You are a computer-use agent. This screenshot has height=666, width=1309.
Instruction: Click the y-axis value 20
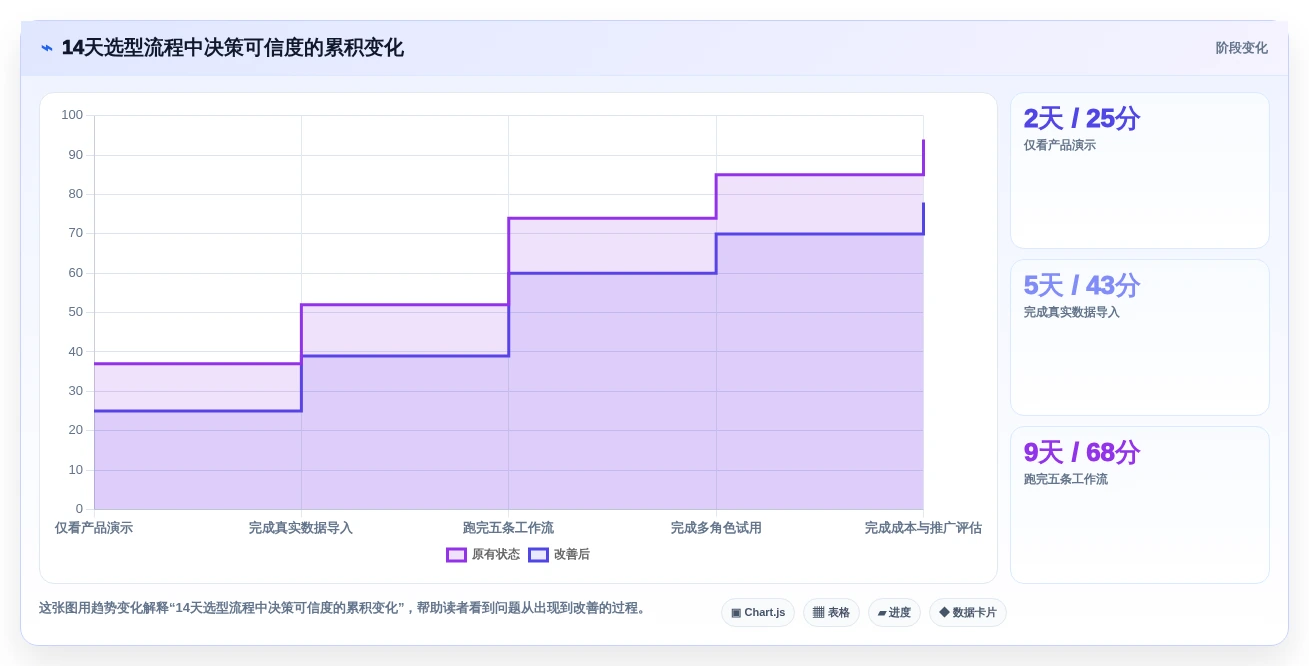click(76, 430)
